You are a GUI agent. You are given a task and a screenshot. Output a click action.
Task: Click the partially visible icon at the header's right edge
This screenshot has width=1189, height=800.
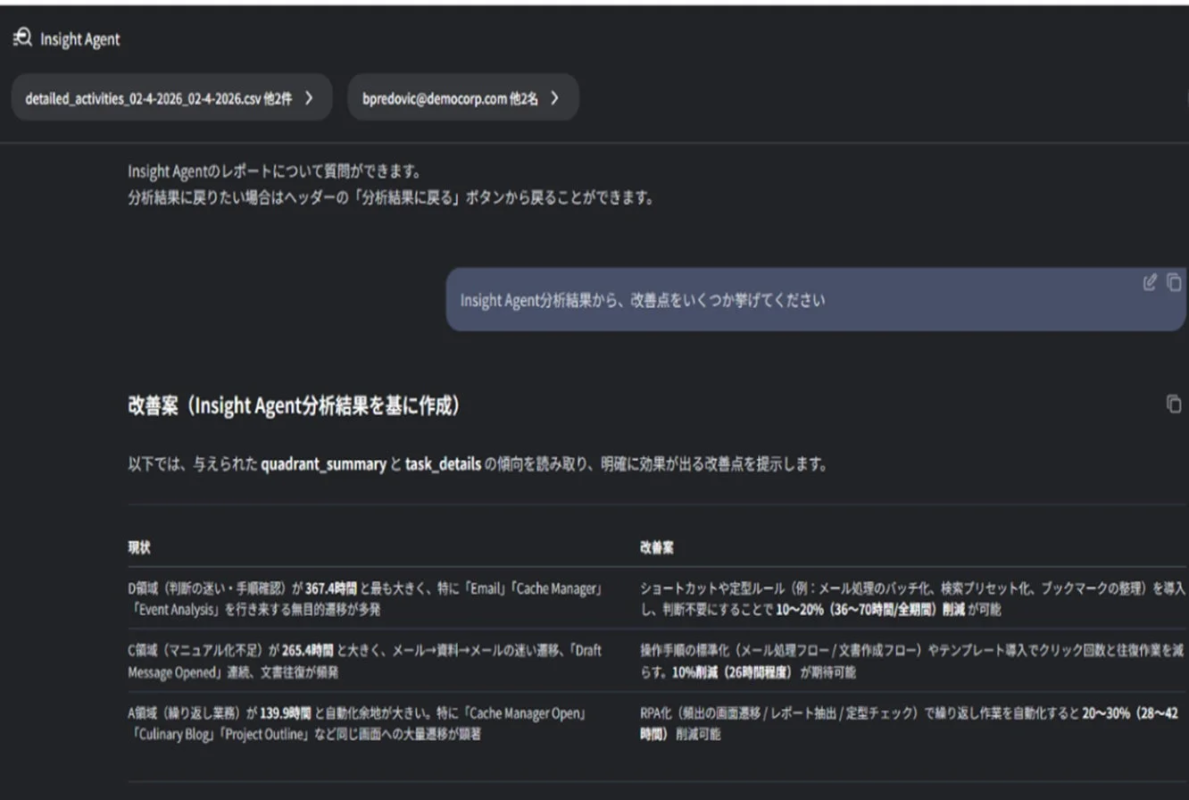[1185, 97]
